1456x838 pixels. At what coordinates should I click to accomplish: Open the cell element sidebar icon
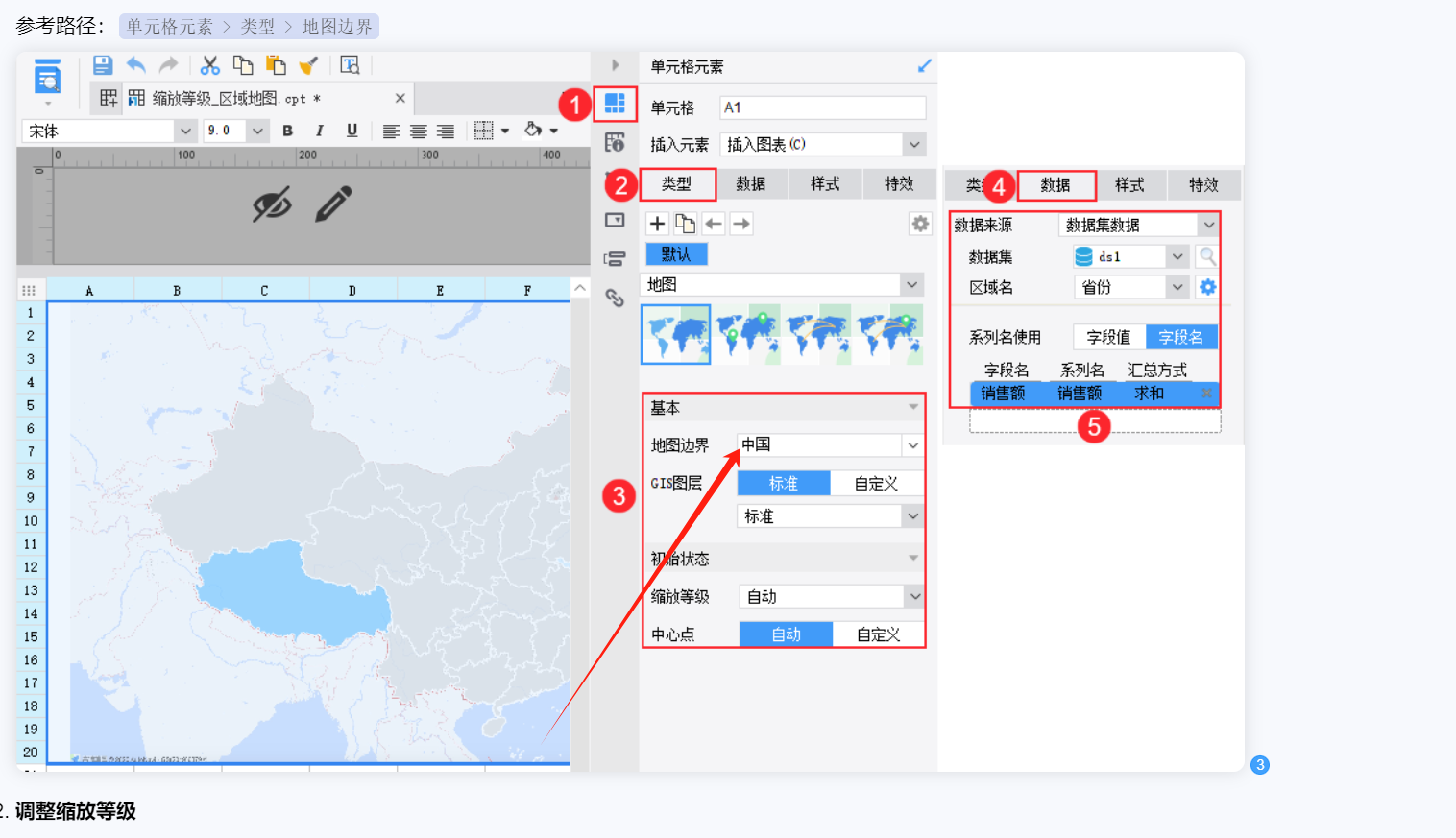click(615, 103)
